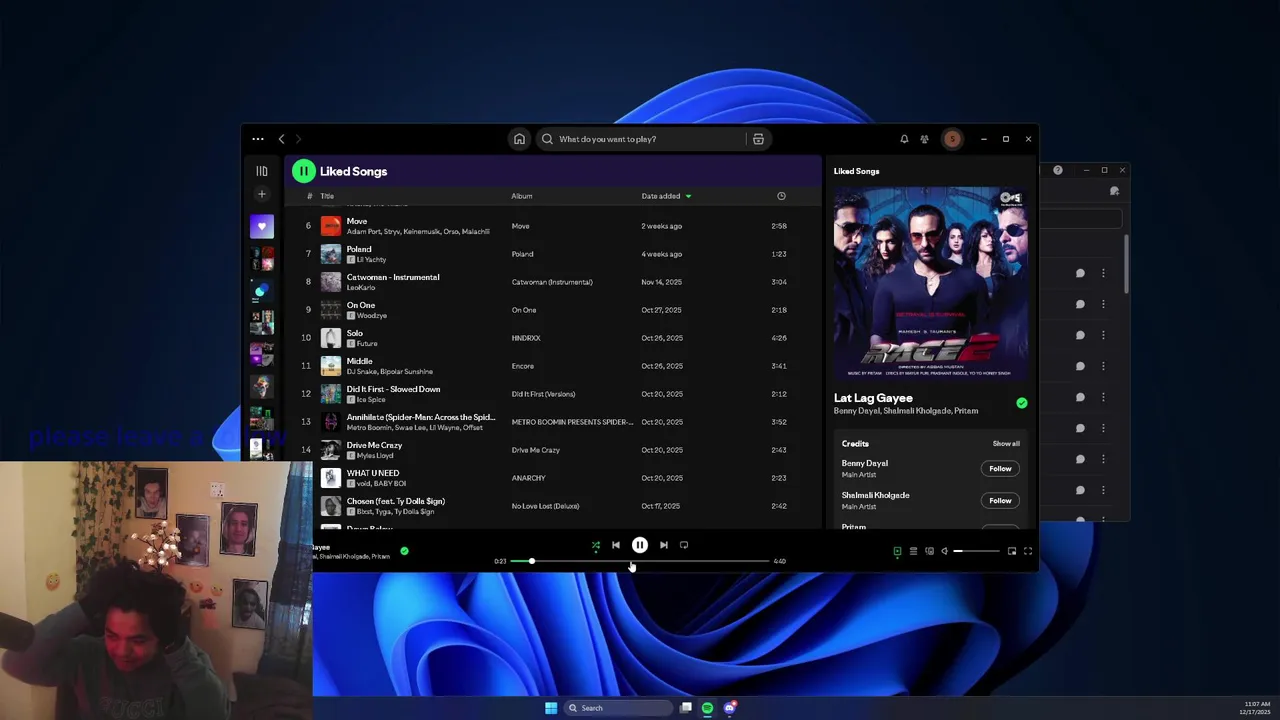Open artist Lil Yachty

[371, 260]
